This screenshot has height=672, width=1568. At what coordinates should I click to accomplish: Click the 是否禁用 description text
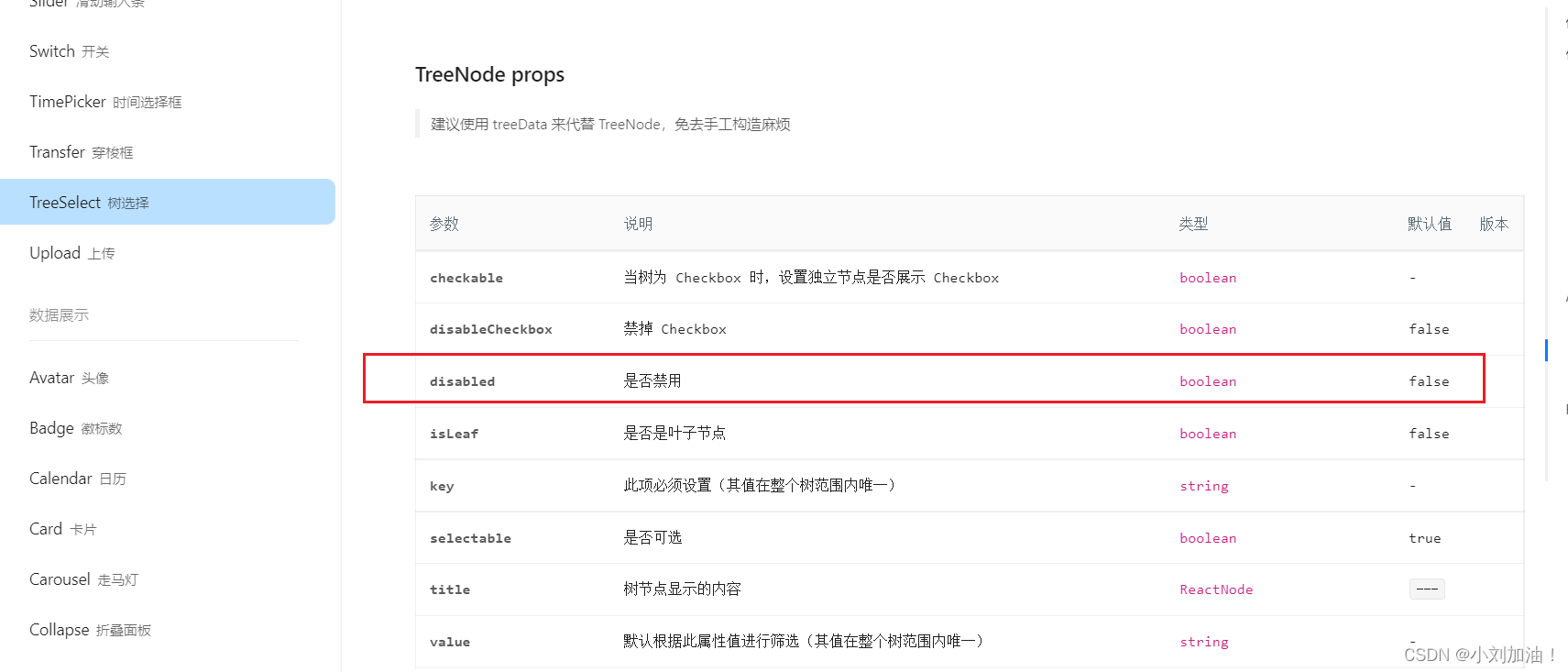coord(652,380)
